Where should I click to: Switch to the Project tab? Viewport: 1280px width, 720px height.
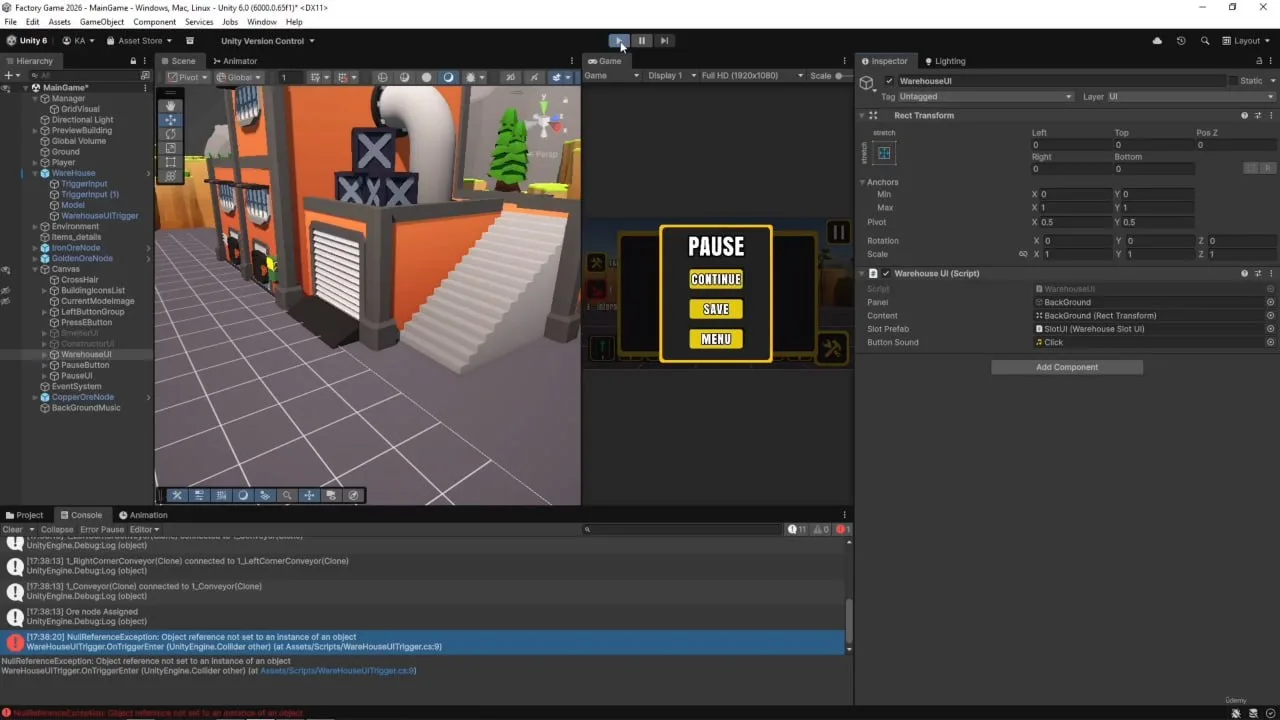tap(24, 515)
